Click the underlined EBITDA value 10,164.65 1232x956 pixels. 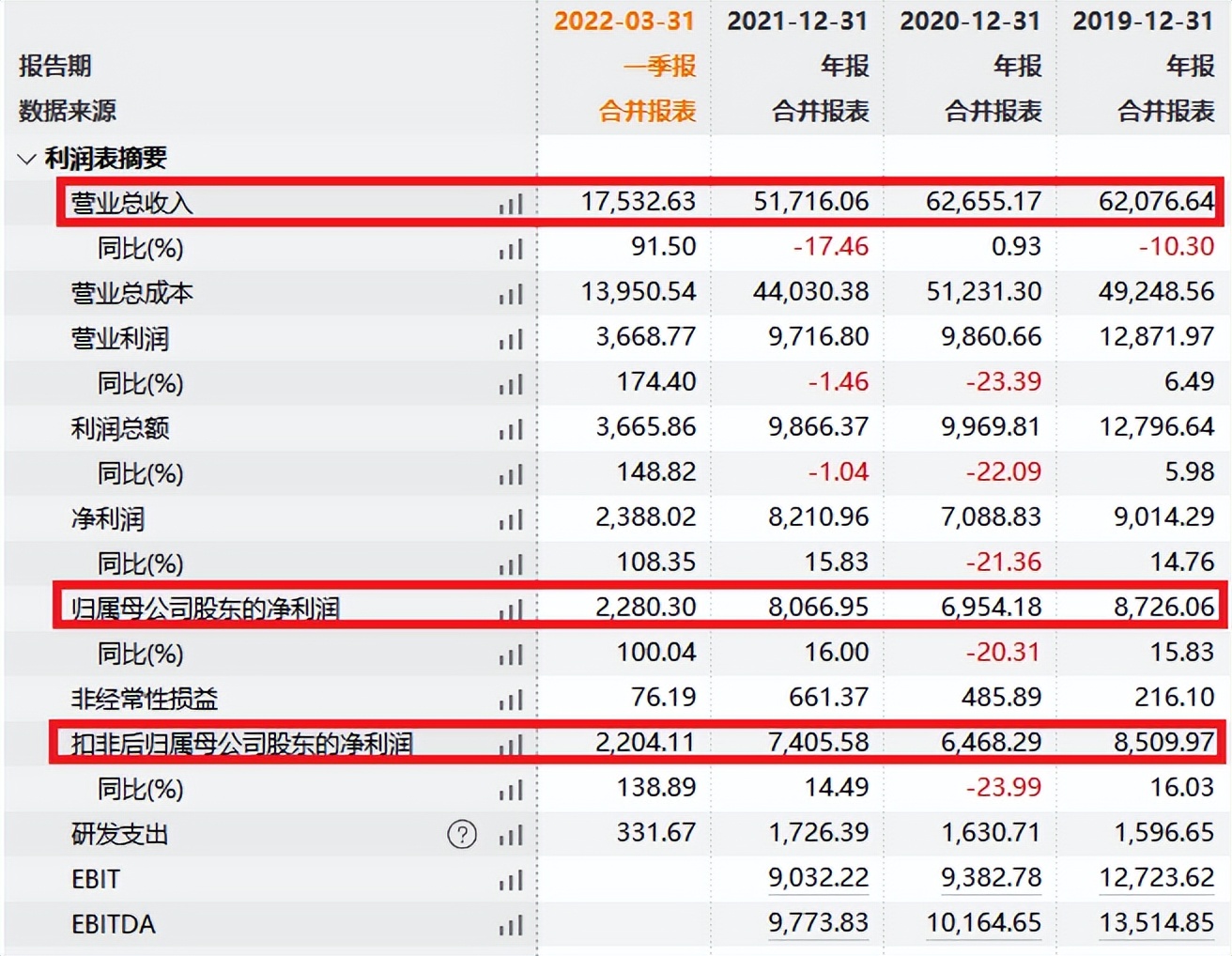[984, 923]
